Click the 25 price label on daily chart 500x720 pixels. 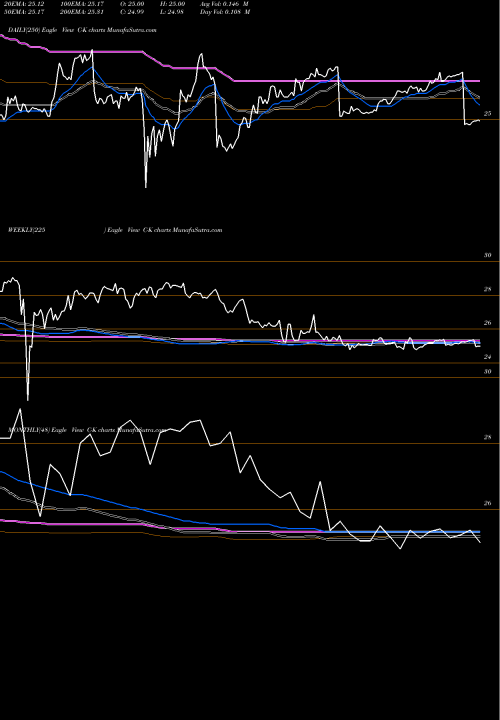click(488, 113)
